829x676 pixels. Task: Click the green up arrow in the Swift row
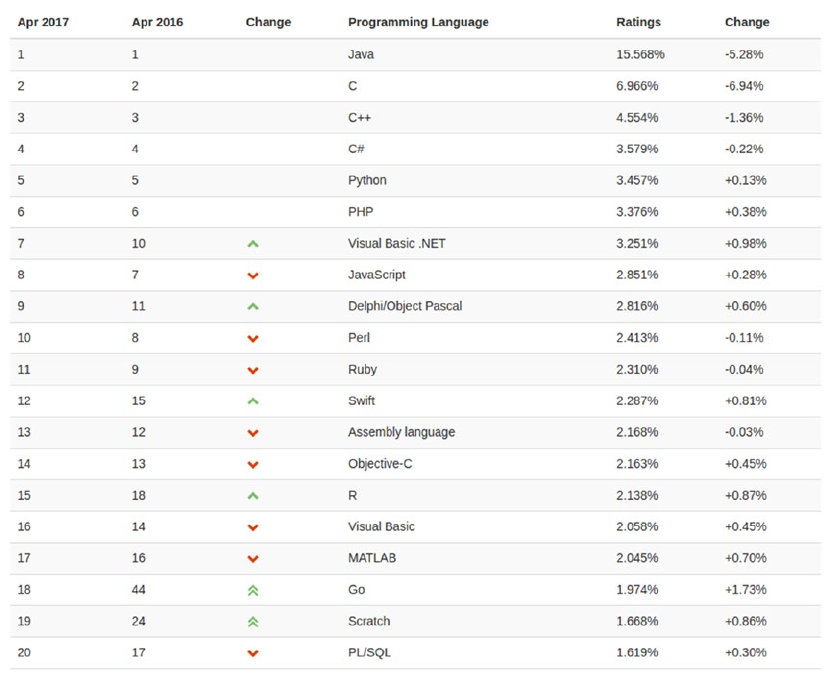[x=253, y=401]
